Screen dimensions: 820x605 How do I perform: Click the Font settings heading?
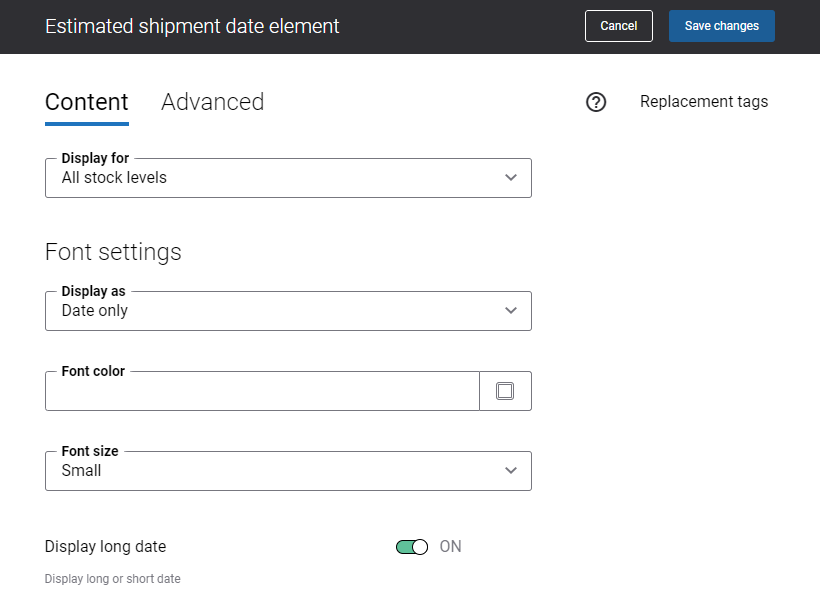click(113, 252)
